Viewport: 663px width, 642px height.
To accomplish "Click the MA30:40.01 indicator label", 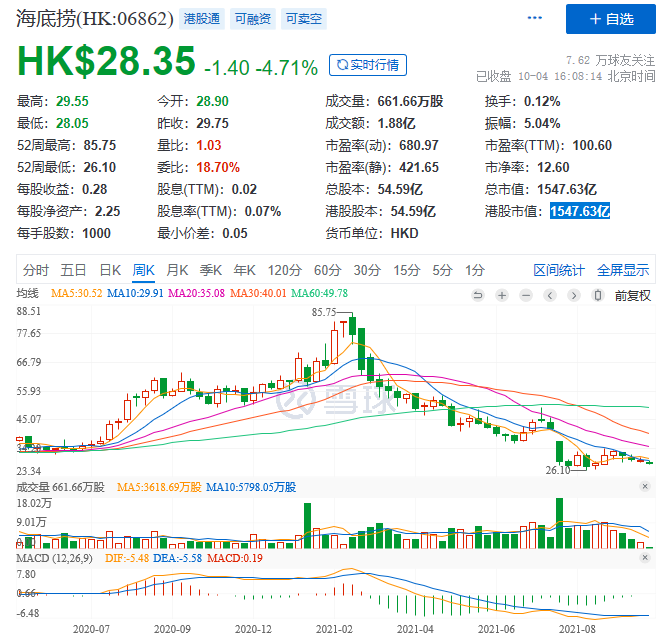I will click(x=258, y=293).
